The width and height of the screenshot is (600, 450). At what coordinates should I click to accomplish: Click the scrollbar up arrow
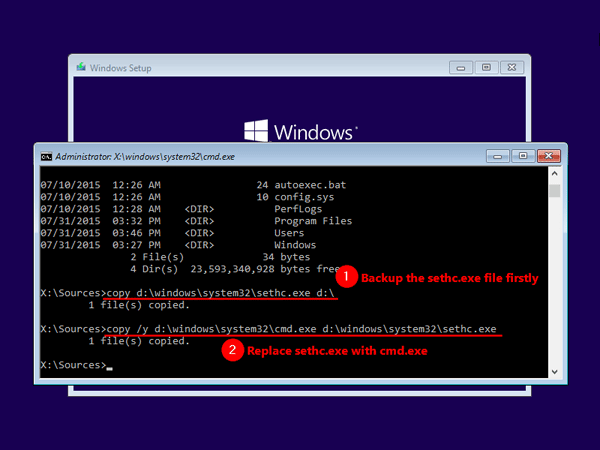[x=554, y=174]
